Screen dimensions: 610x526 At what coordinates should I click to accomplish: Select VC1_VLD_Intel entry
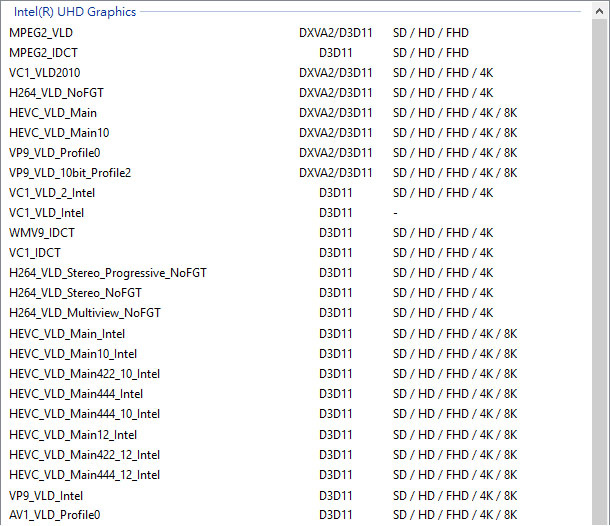click(x=47, y=213)
